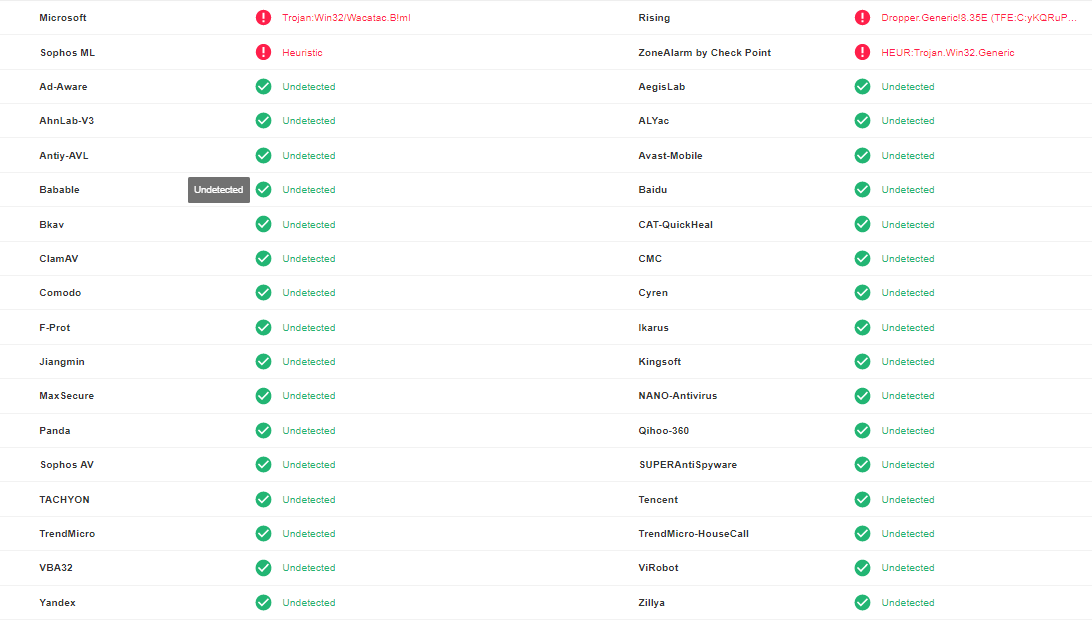The width and height of the screenshot is (1092, 625).
Task: Click the HEUR:Trojan.Win32.Generic result
Action: (947, 52)
